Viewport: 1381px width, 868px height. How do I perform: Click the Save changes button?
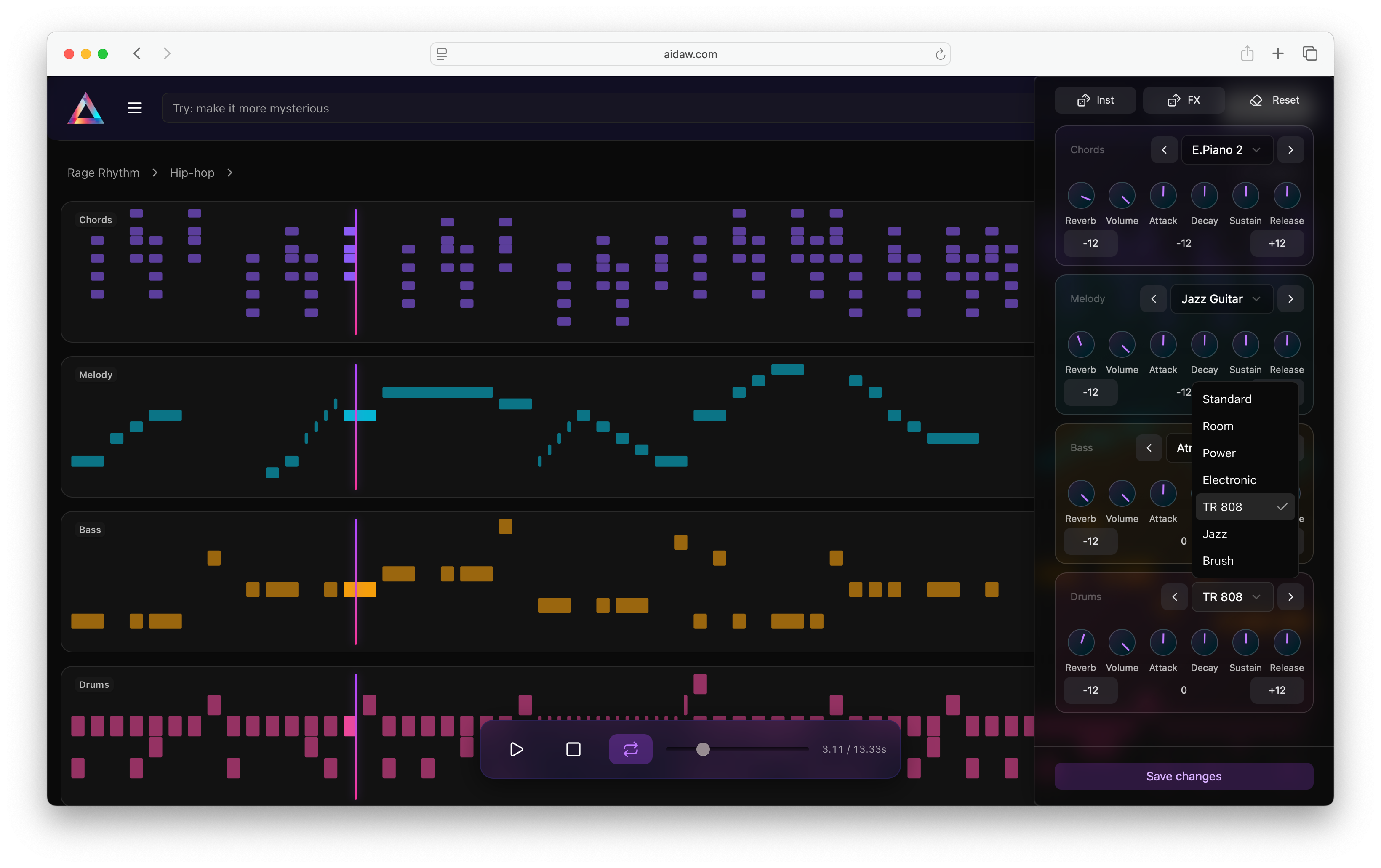pyautogui.click(x=1183, y=776)
